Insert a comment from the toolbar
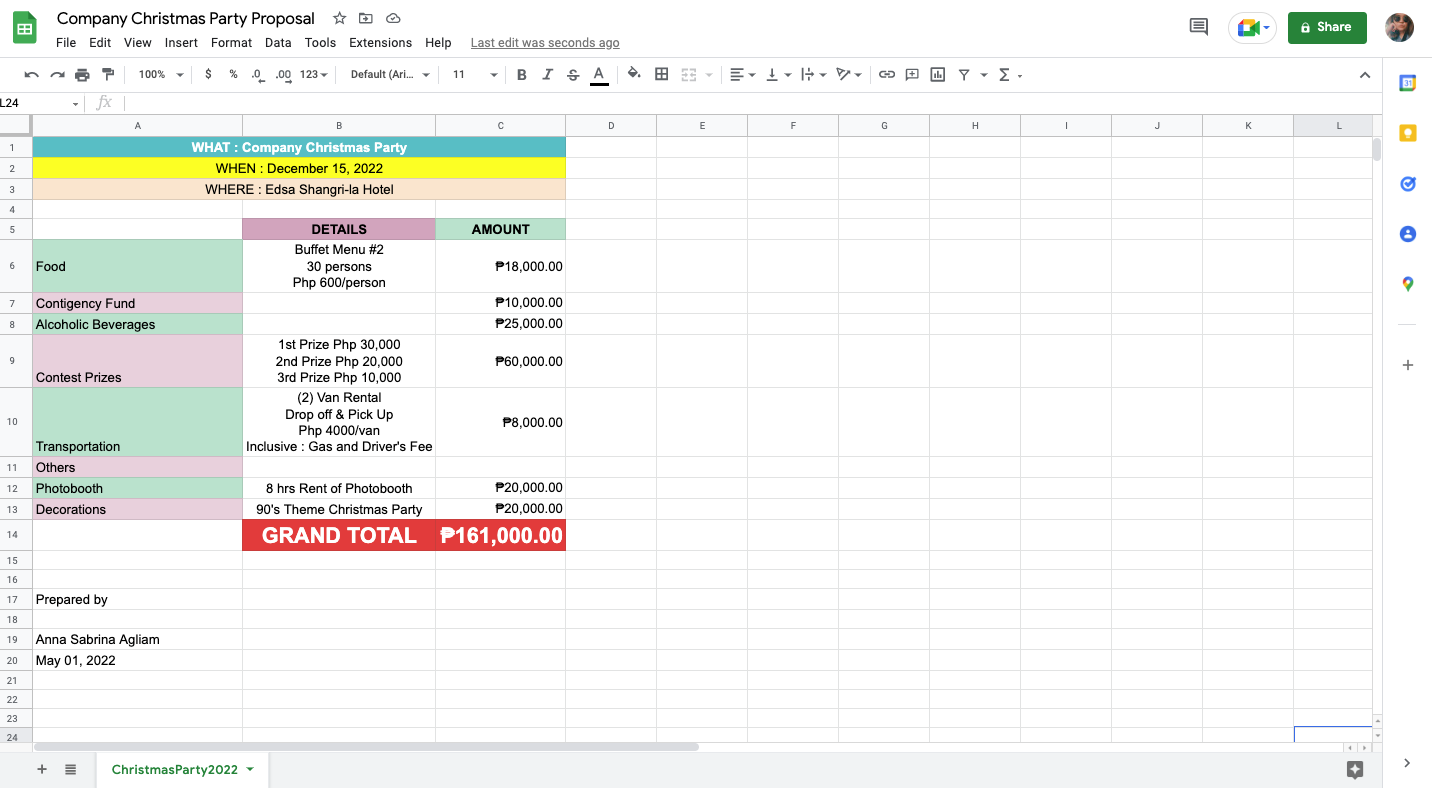Viewport: 1432px width, 788px height. pyautogui.click(x=912, y=75)
